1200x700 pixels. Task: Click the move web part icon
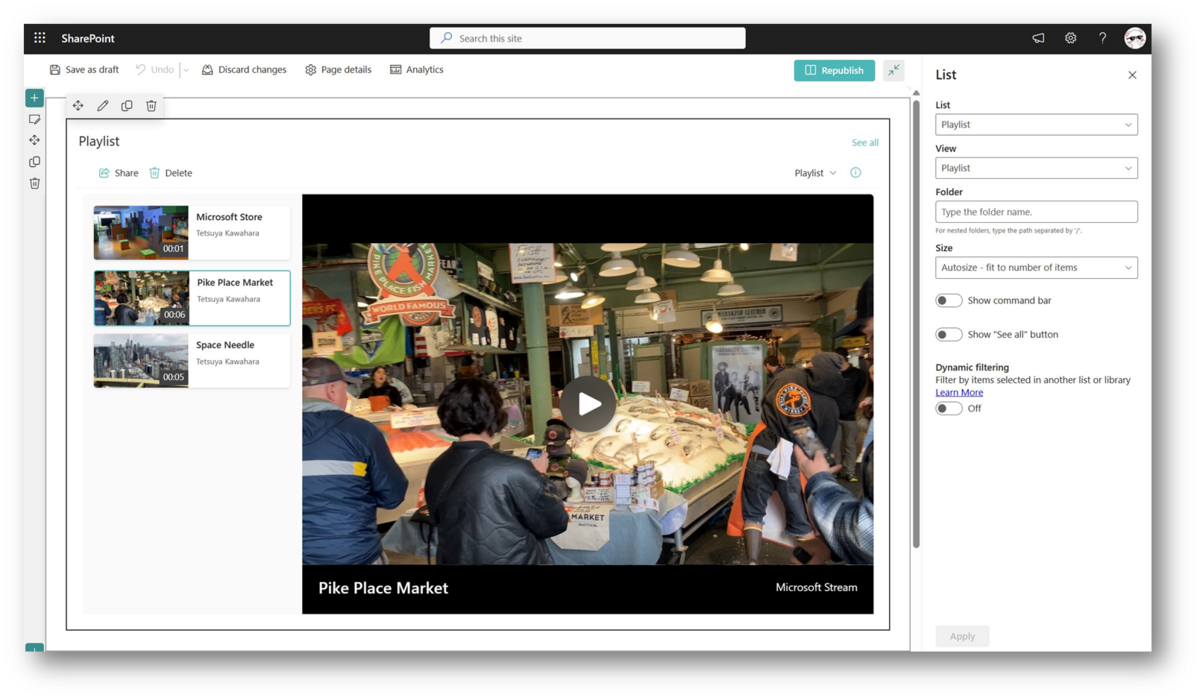coord(78,106)
